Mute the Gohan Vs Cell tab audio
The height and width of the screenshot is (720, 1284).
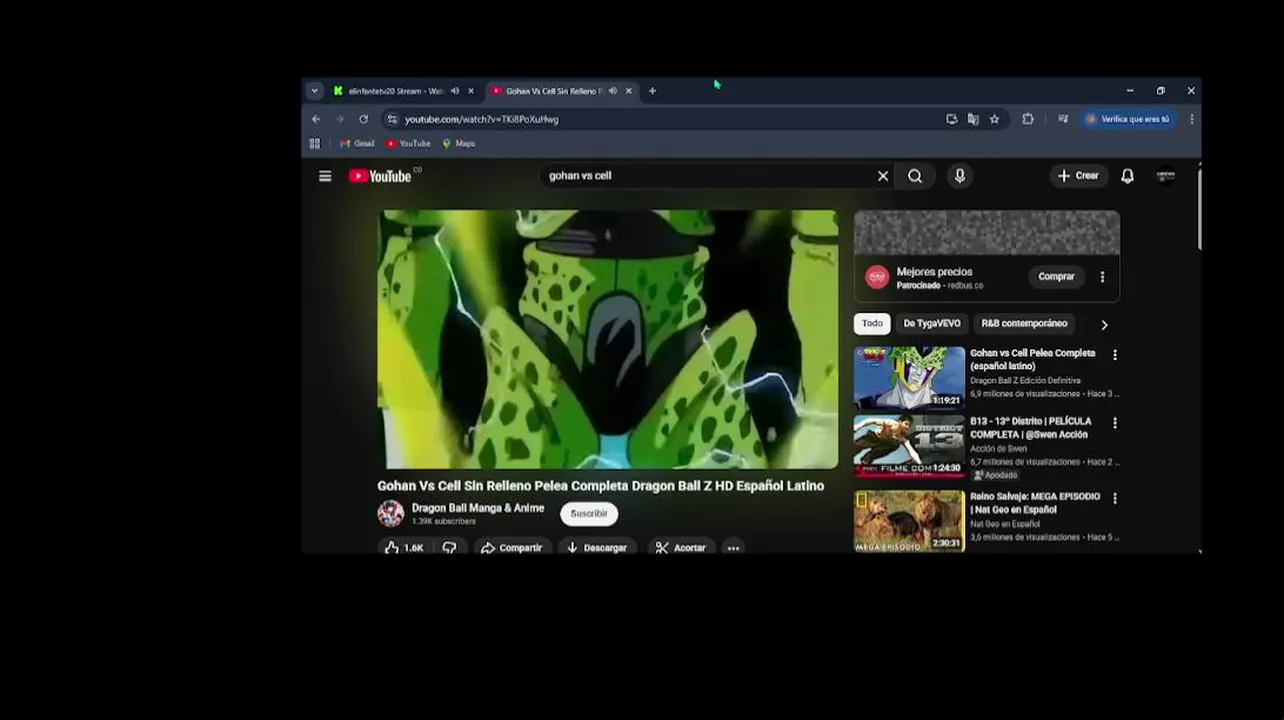(613, 91)
